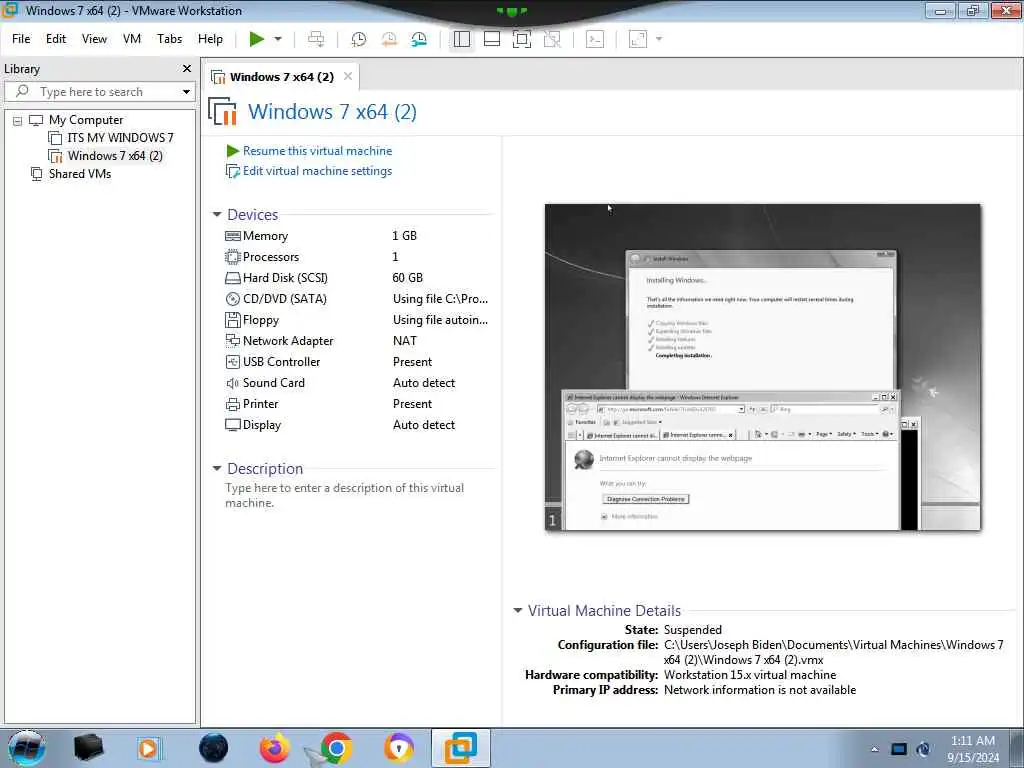Open the File menu
This screenshot has height=768, width=1024.
21,39
